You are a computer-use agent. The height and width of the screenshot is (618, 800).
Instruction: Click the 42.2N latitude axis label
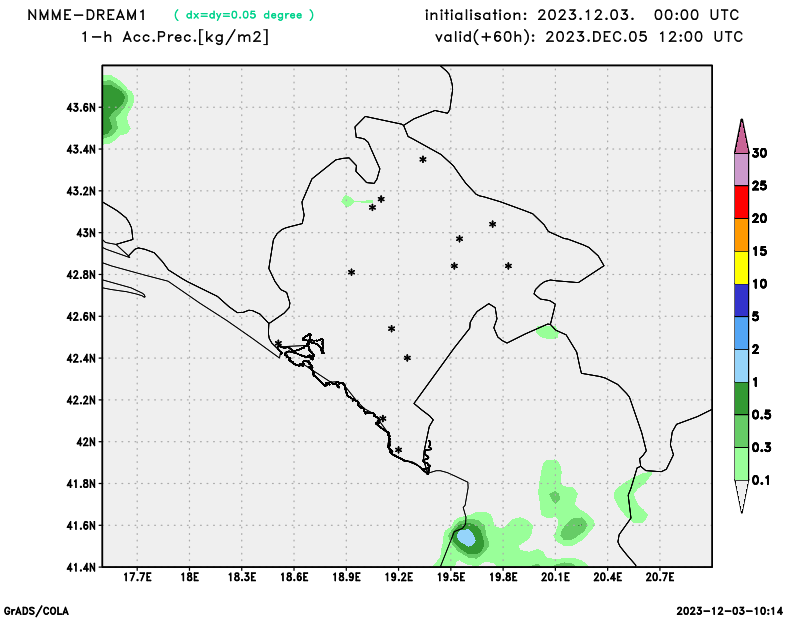(81, 400)
